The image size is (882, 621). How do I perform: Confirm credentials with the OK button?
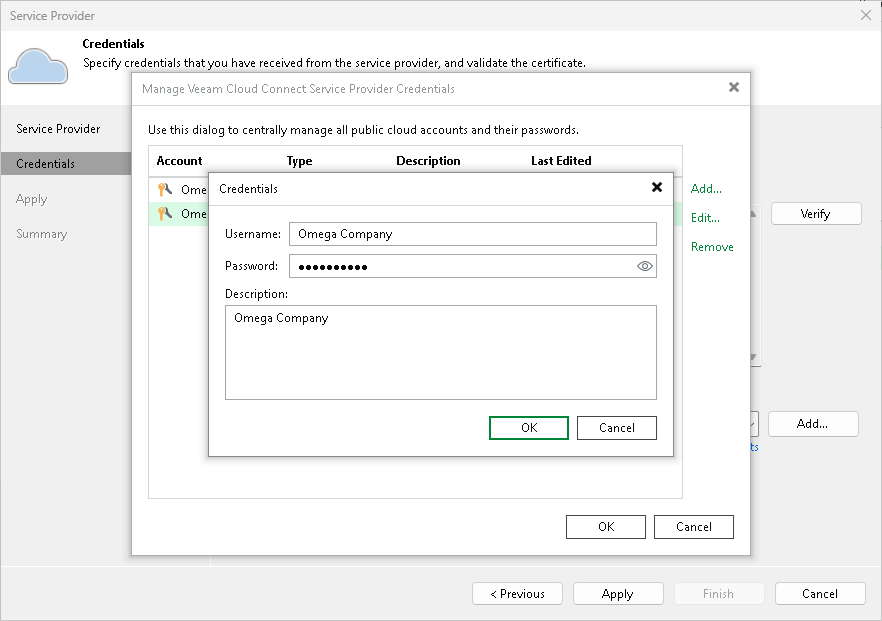[x=528, y=427]
